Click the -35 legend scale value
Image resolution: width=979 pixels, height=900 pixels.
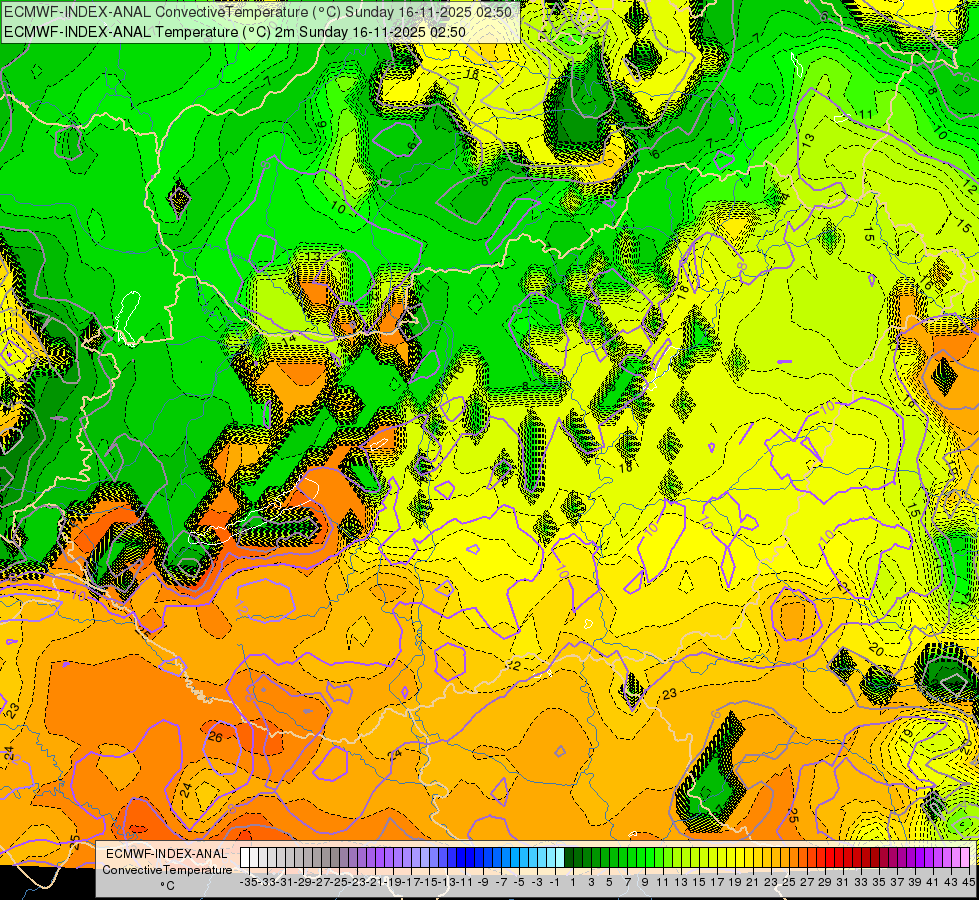click(x=248, y=882)
